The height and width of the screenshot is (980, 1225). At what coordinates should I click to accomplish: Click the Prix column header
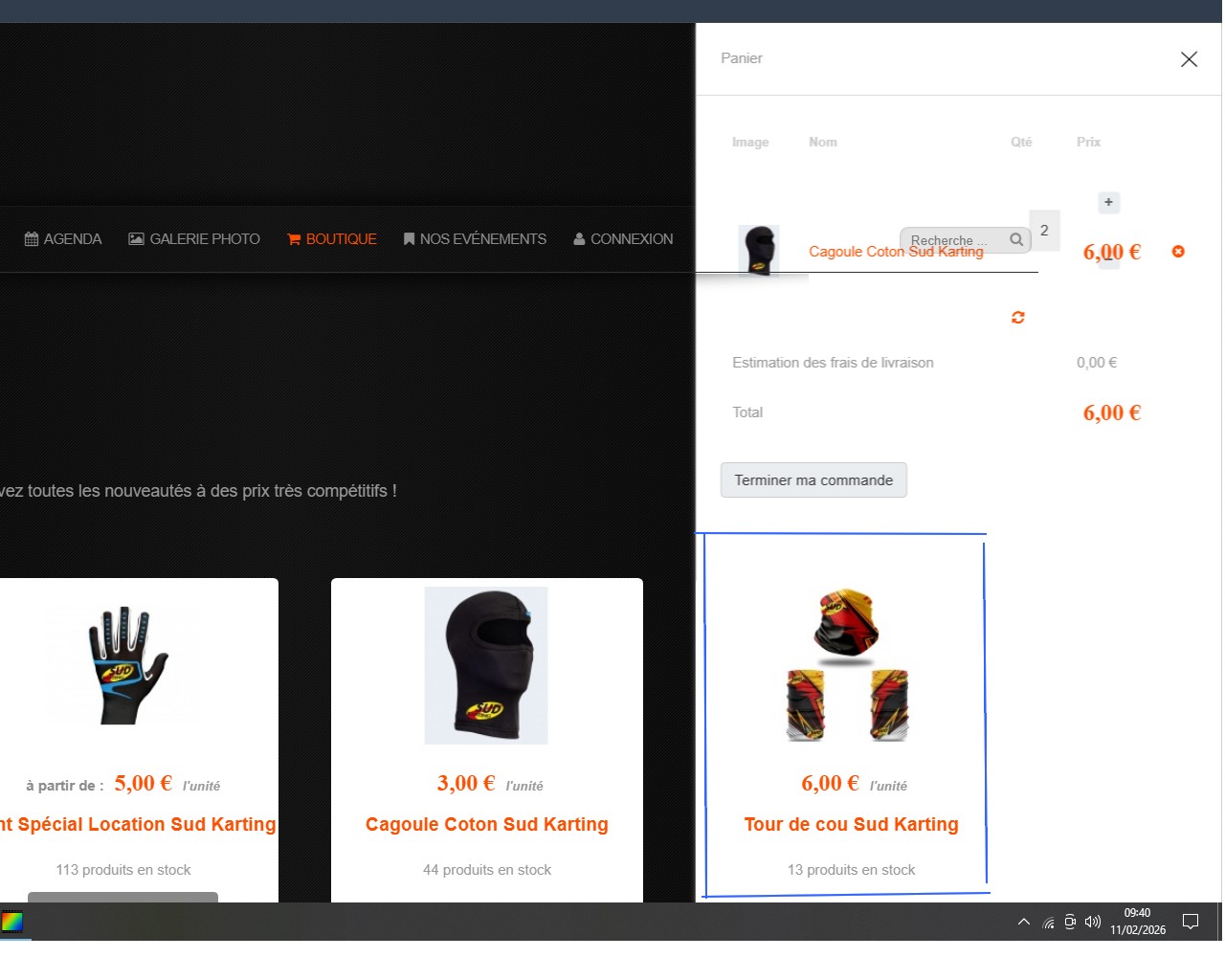pyautogui.click(x=1088, y=142)
